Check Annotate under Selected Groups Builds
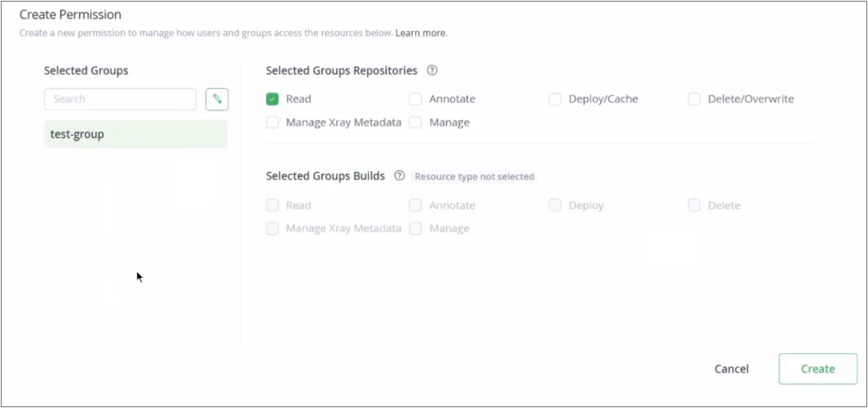This screenshot has width=868, height=408. coord(415,205)
